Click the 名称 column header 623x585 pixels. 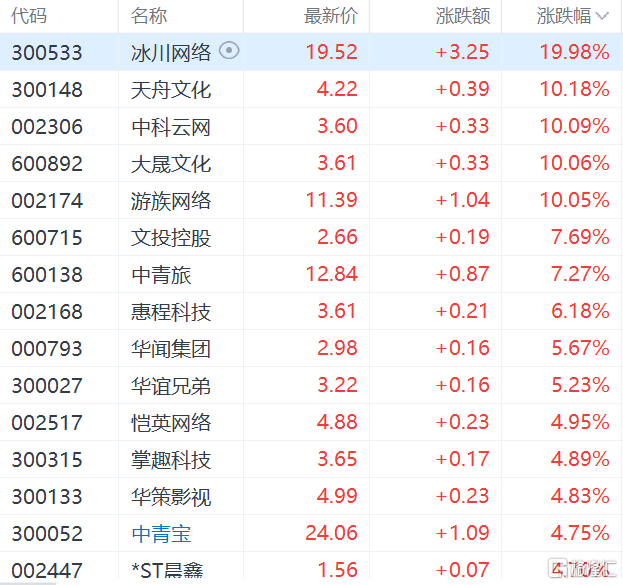pyautogui.click(x=149, y=16)
